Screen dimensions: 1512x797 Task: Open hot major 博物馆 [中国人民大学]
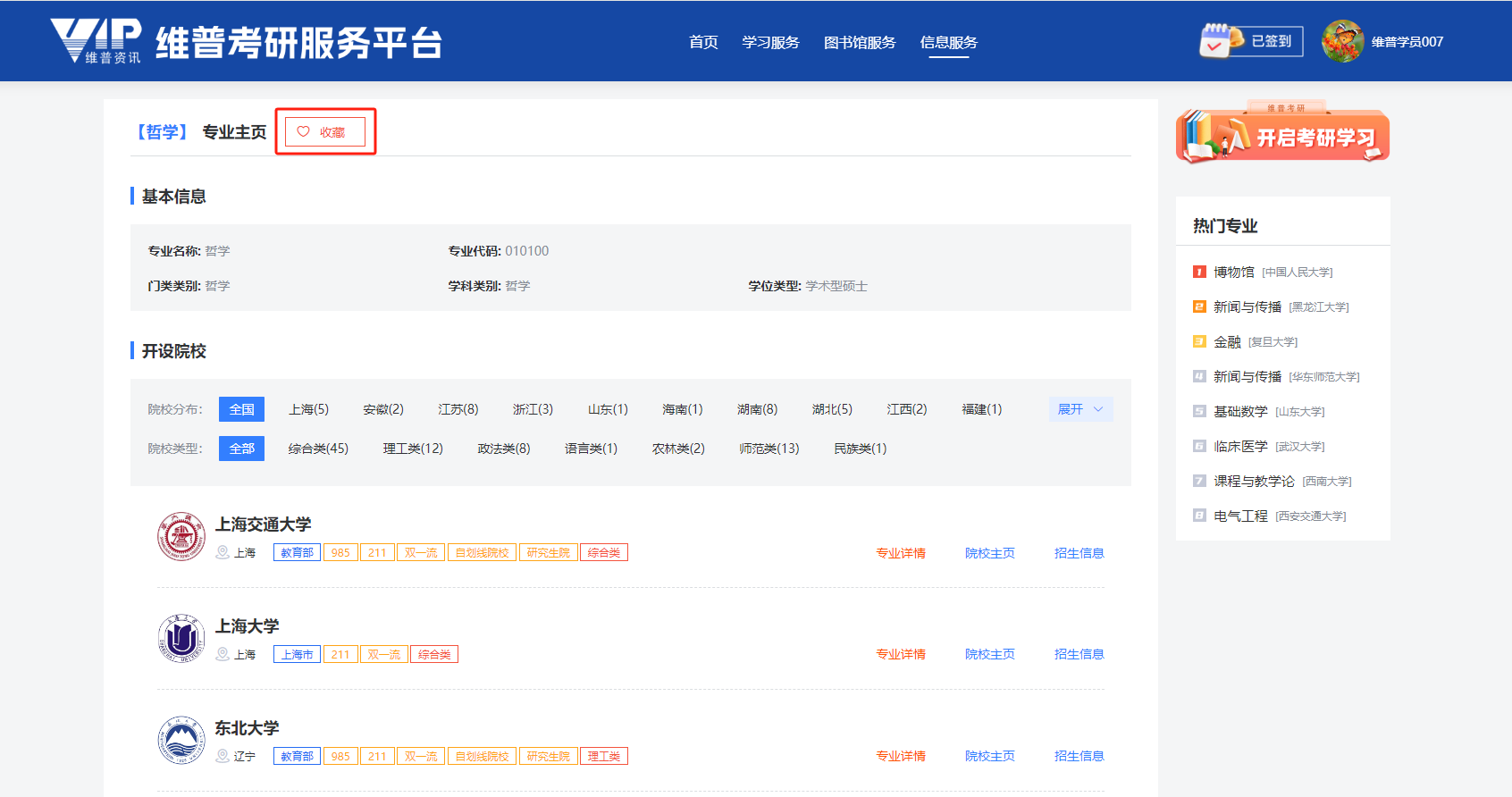coord(1273,272)
